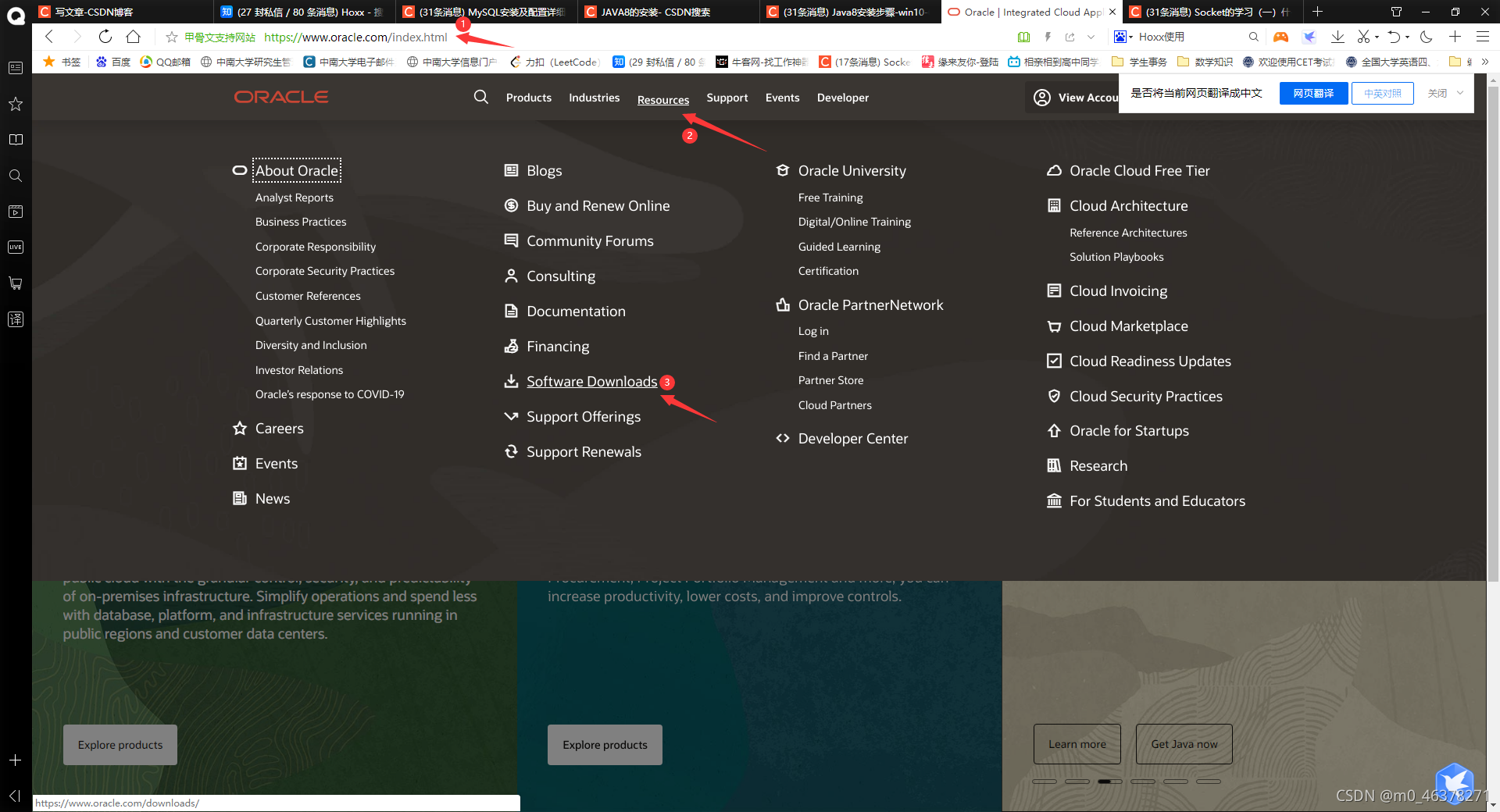
Task: Click the Chinese-English compare button
Action: 1382,93
